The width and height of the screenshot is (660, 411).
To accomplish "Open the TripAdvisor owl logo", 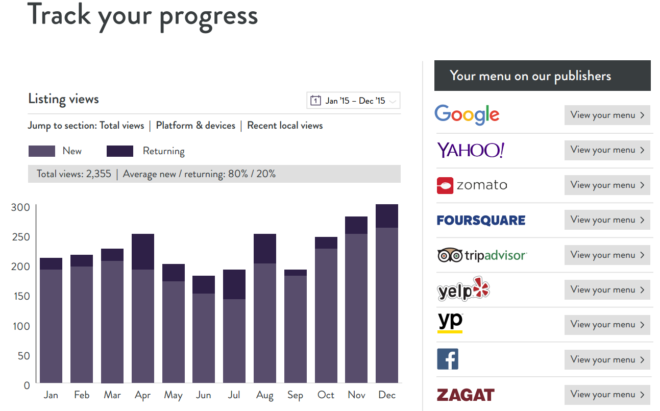I will (x=450, y=255).
